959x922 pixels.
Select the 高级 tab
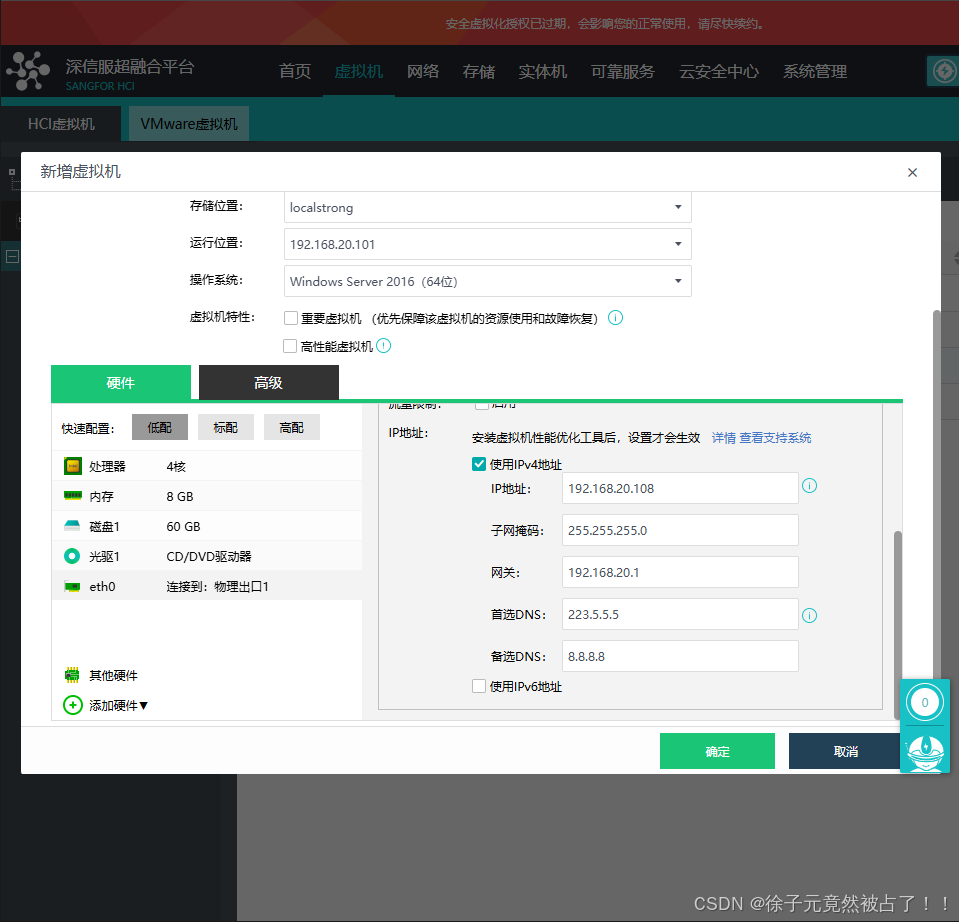pyautogui.click(x=268, y=383)
